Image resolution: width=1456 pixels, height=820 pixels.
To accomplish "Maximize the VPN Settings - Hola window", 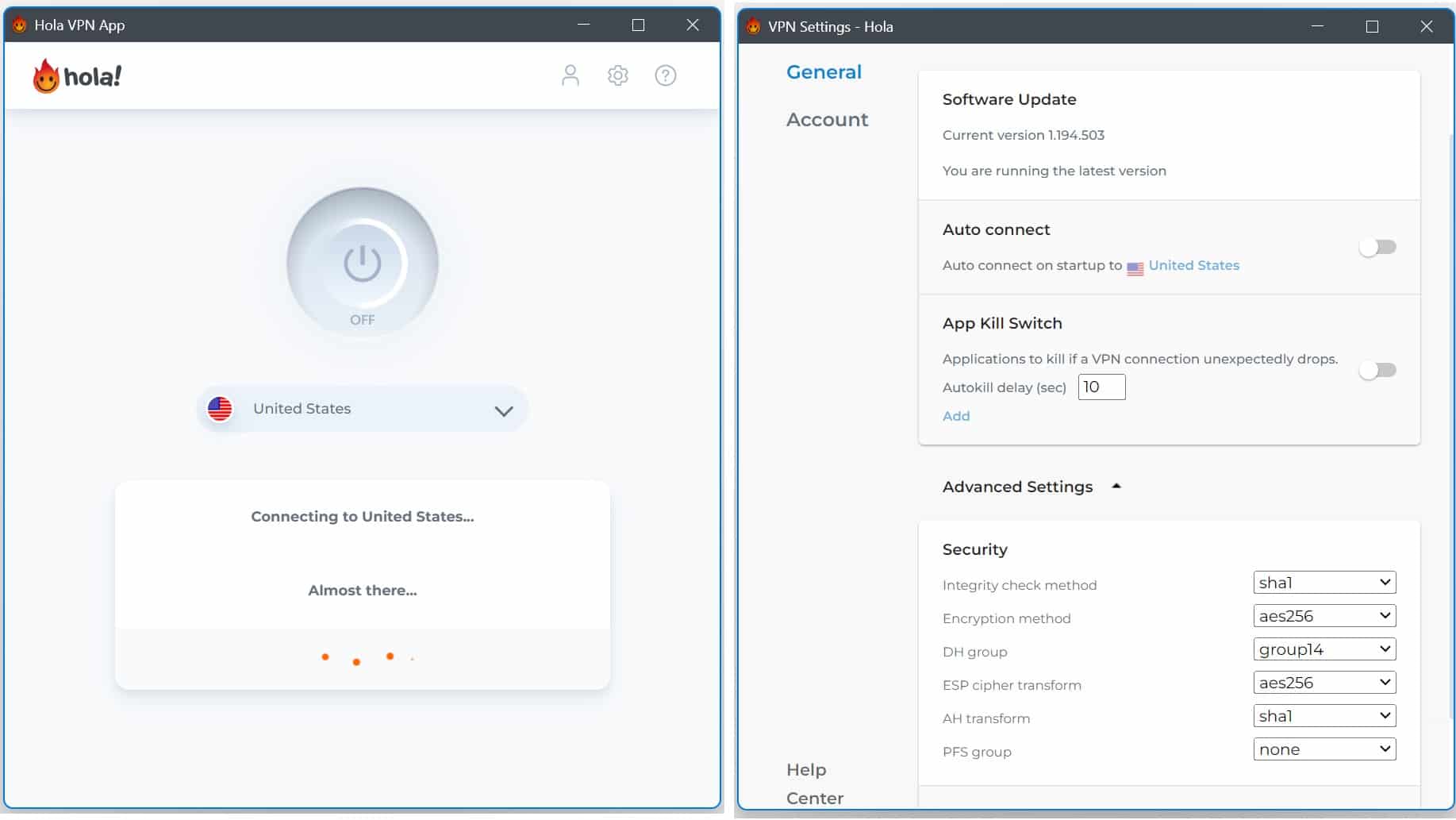I will (x=1372, y=26).
